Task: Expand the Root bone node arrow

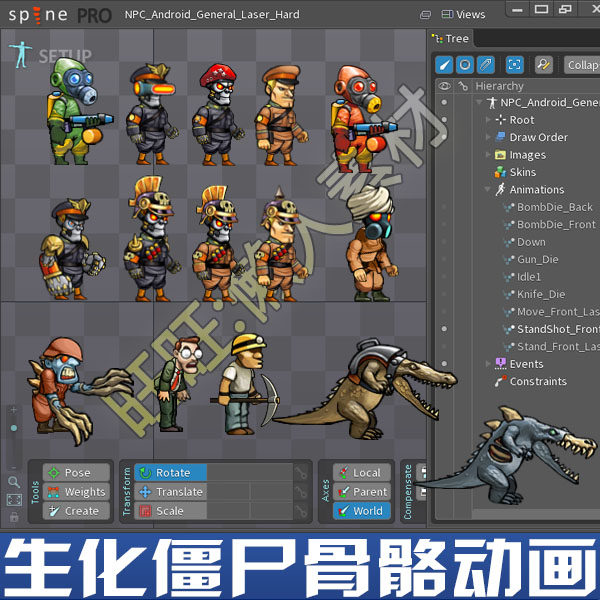Action: tap(488, 120)
